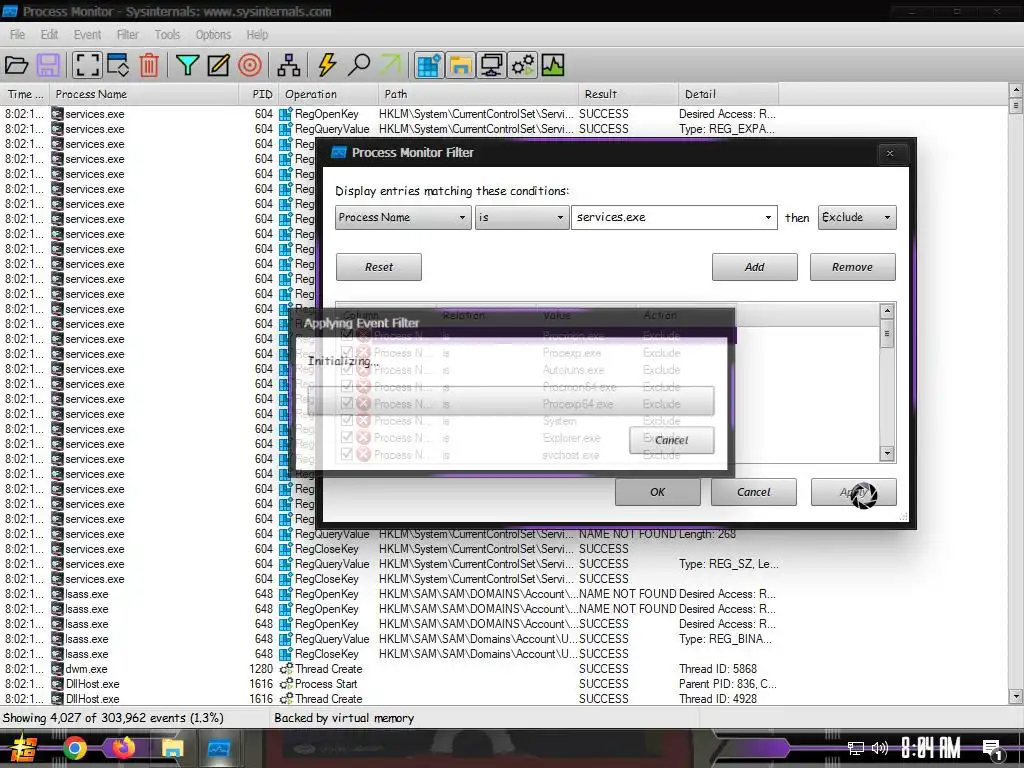Click the filter list scrollbar down arrow

pyautogui.click(x=887, y=453)
